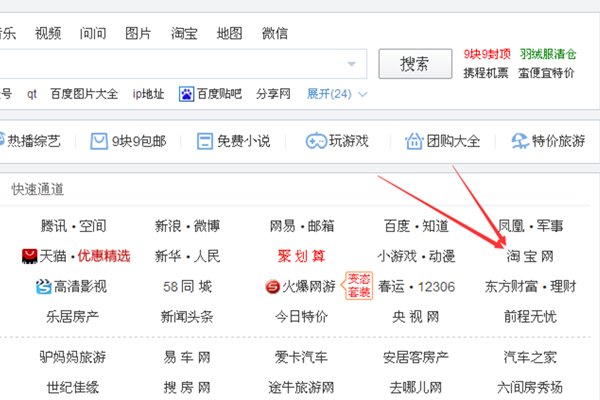Screen dimensions: 600x400
Task: Click the Baidu paw icon for 百度贴吧
Action: pyautogui.click(x=186, y=94)
